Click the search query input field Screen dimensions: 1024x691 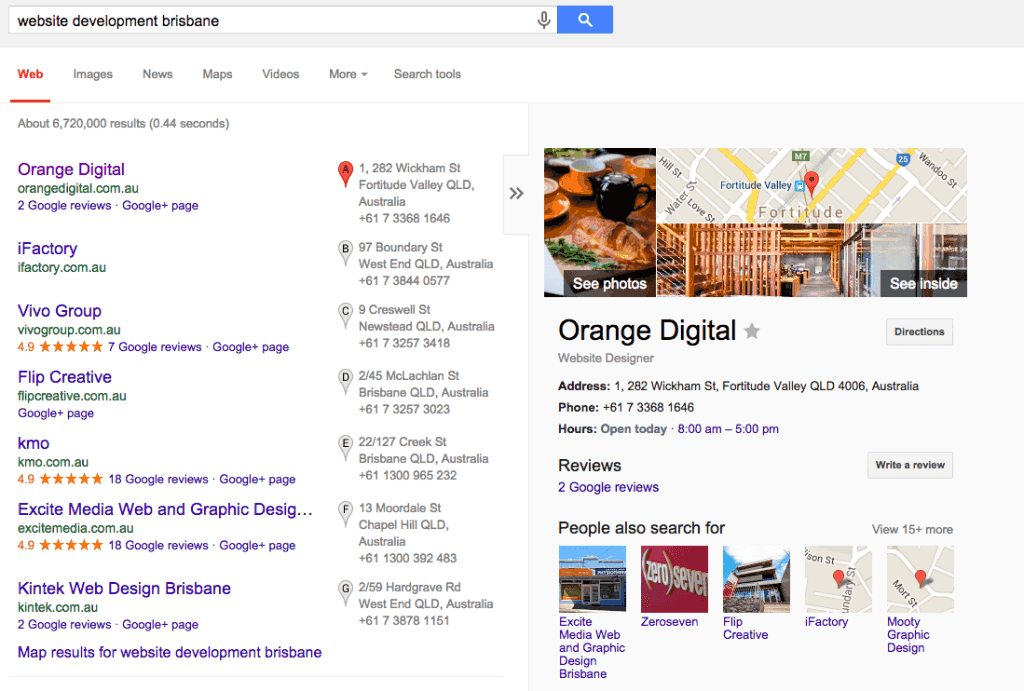click(x=270, y=20)
